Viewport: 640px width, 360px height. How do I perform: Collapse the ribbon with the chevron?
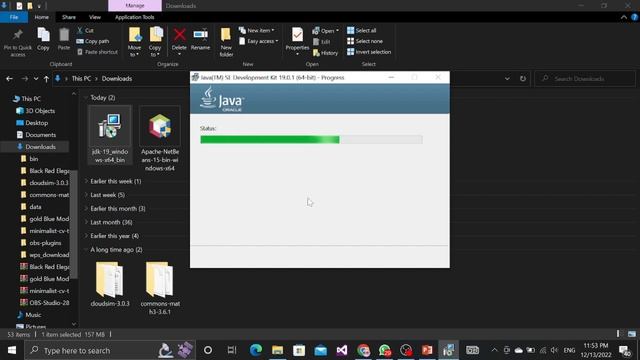[x=624, y=17]
